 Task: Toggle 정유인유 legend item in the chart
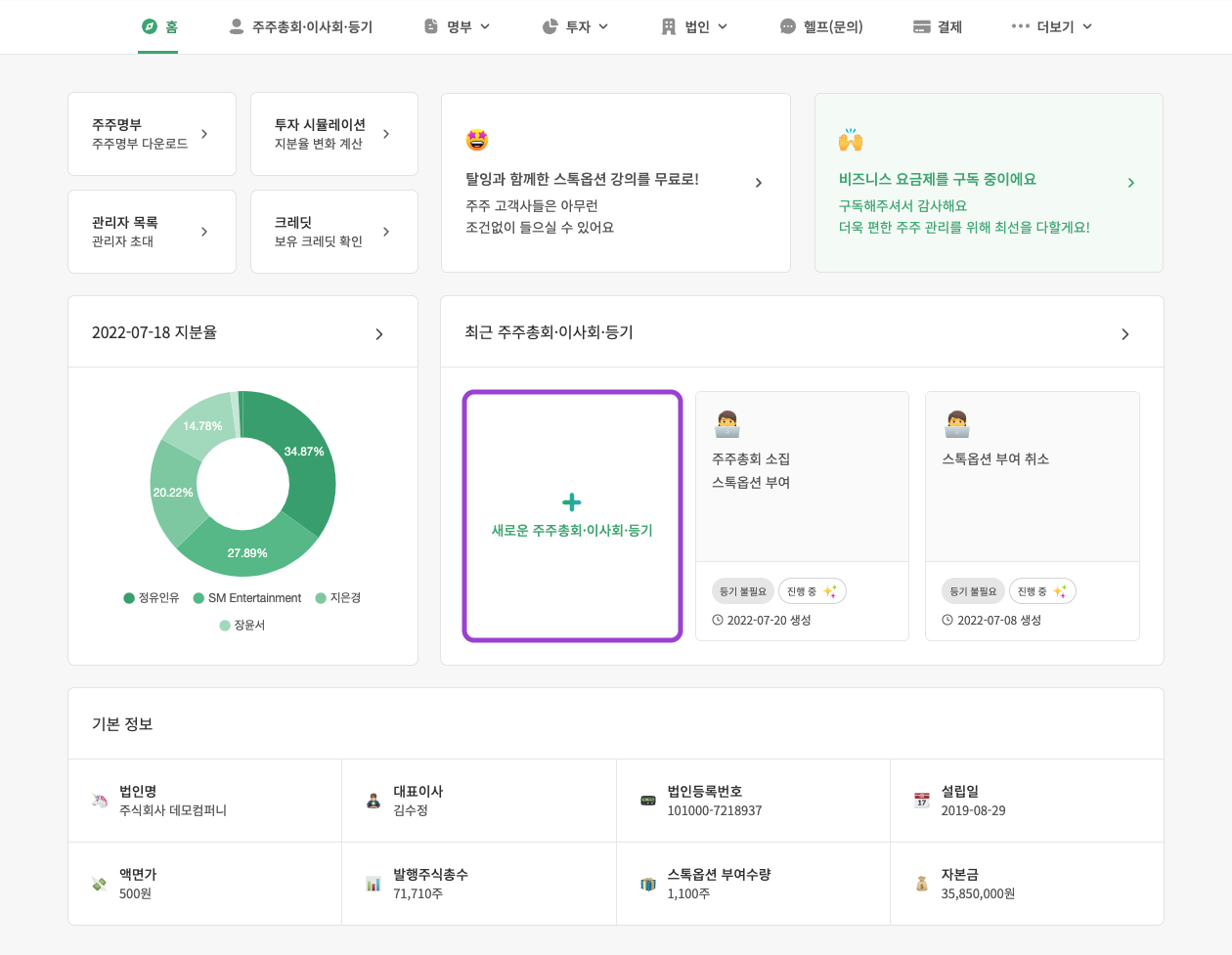152,598
